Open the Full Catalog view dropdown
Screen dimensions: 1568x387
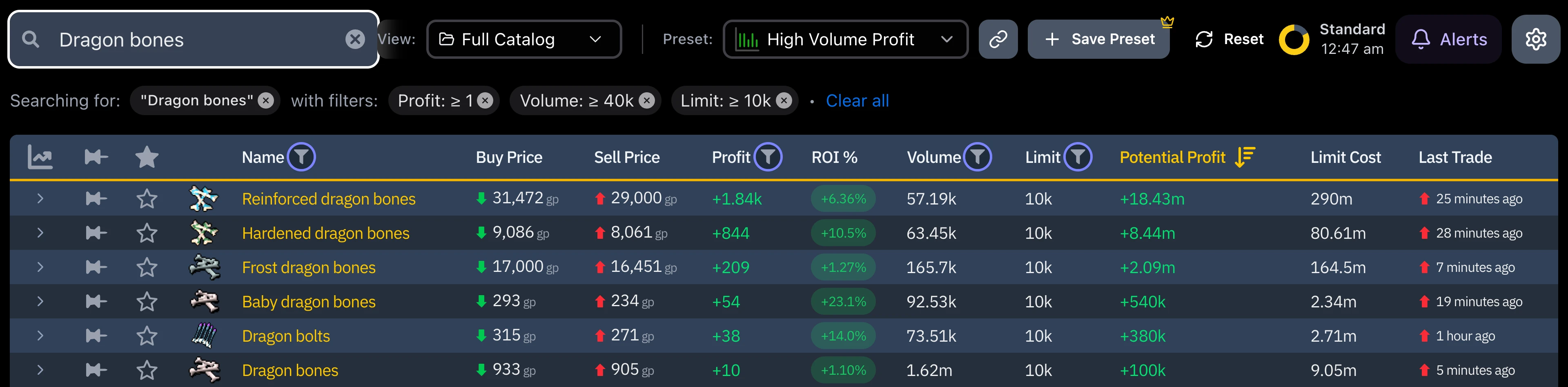click(524, 40)
